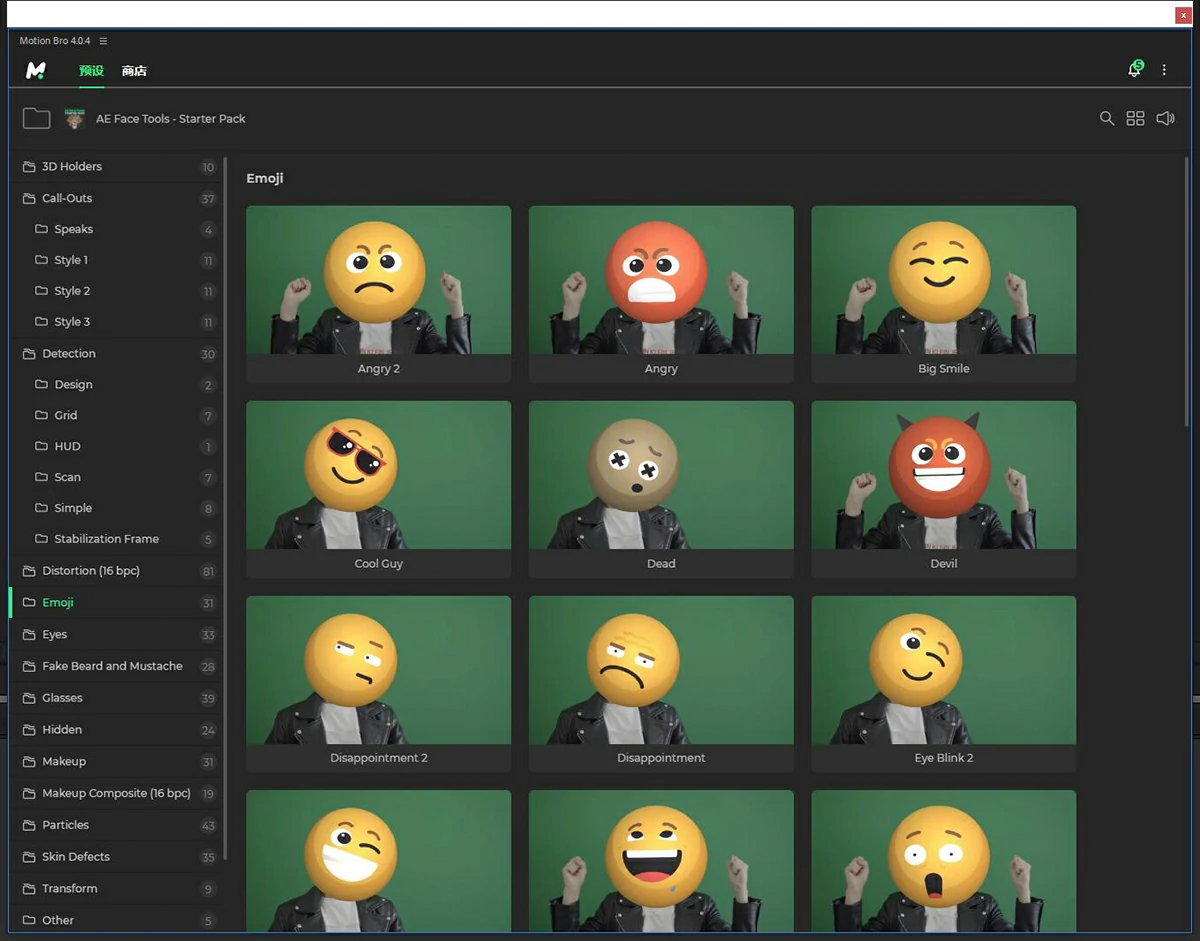Open the Detection category

tap(118, 354)
